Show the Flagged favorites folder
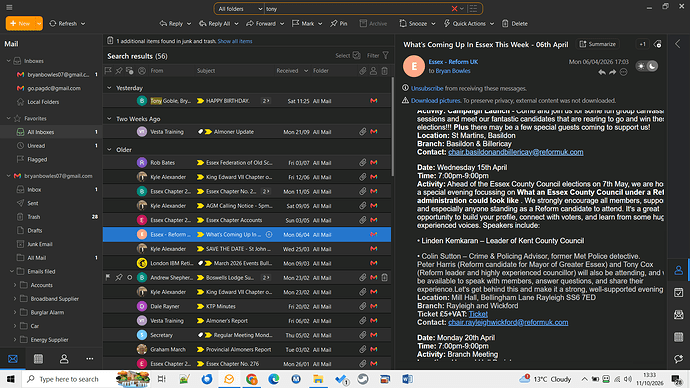690x388 pixels. click(37, 159)
